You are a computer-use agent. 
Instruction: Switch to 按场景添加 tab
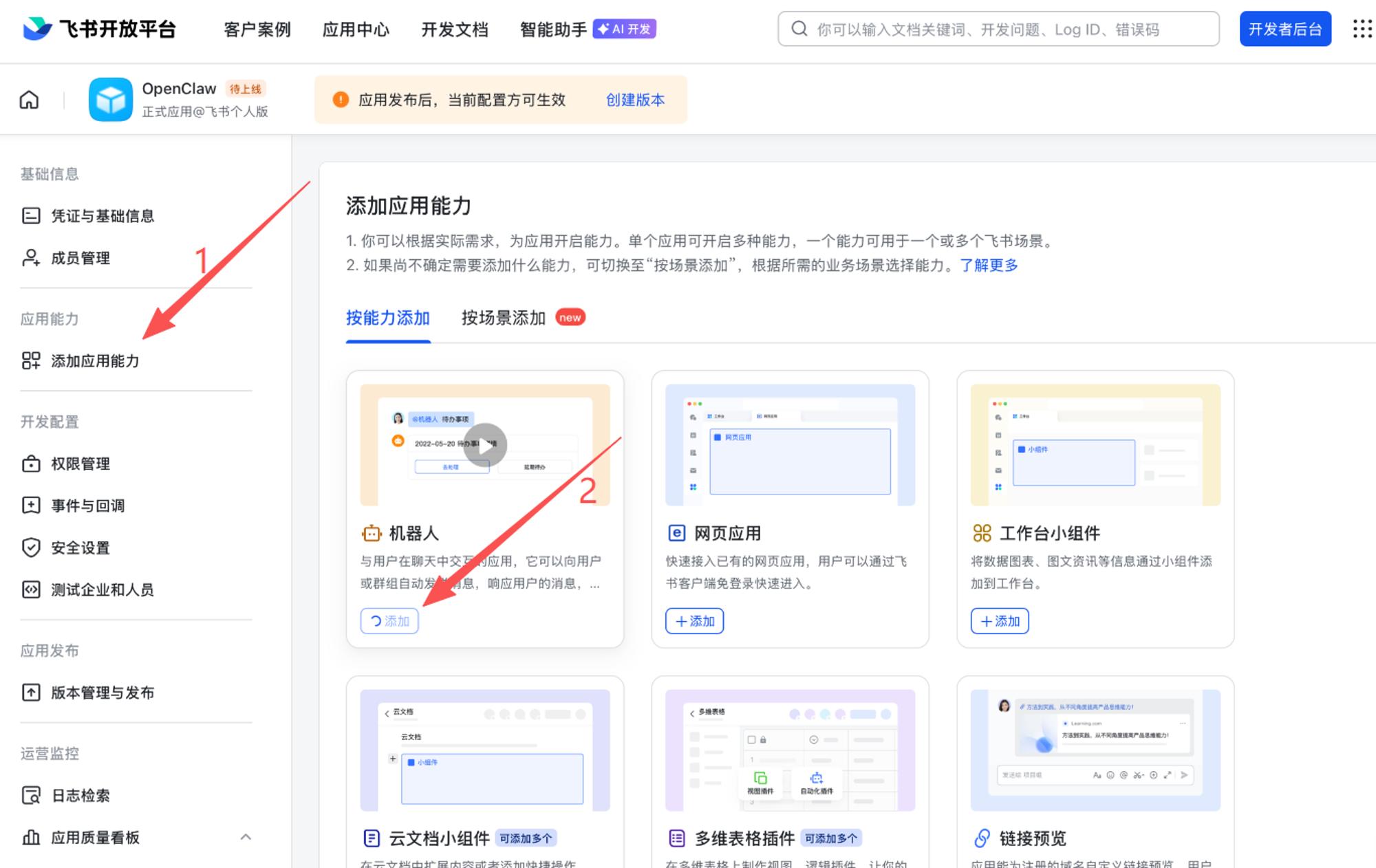[x=503, y=318]
